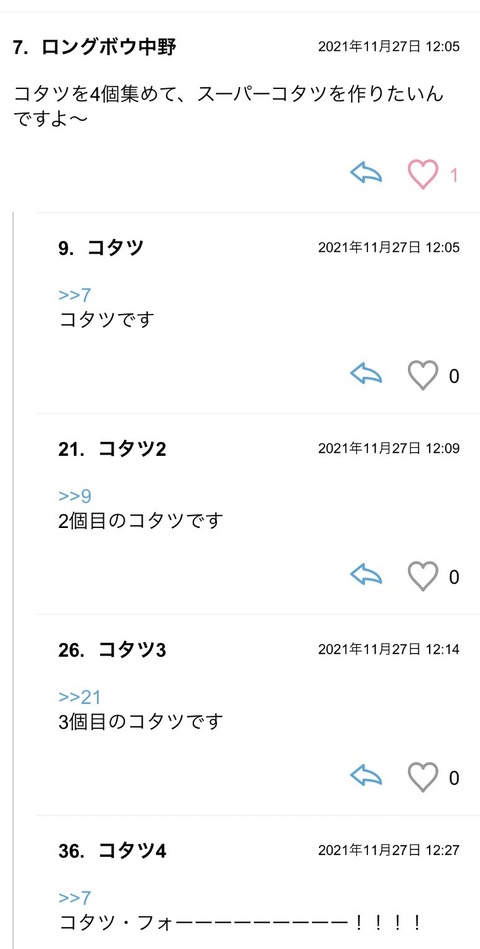Image resolution: width=480 pixels, height=949 pixels.
Task: Follow the >>9 reference link
Action: 75,496
